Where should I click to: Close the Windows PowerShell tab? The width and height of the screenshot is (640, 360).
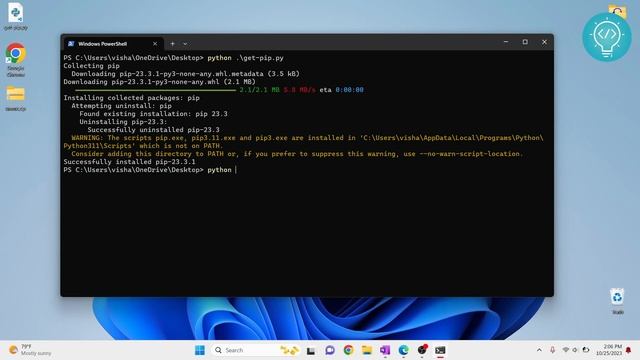click(x=155, y=44)
